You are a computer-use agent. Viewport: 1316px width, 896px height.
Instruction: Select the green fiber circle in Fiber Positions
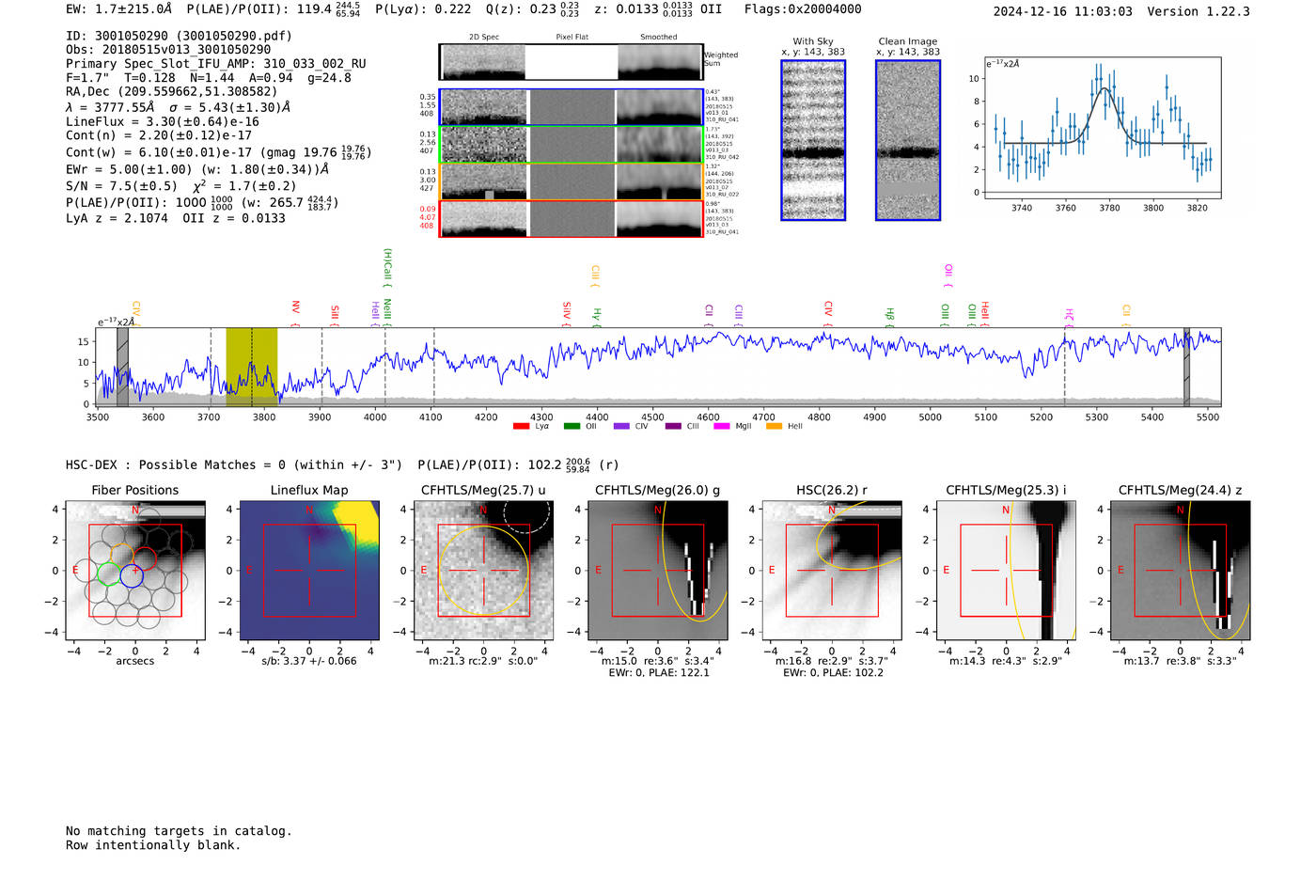[x=108, y=573]
